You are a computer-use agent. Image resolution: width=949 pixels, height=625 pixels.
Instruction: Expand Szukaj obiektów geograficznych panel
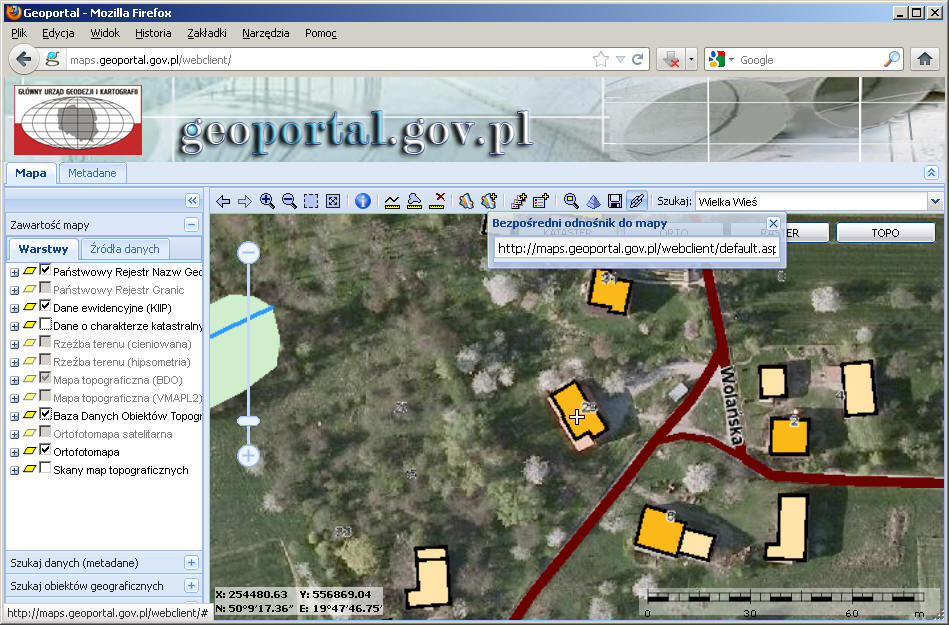(191, 586)
